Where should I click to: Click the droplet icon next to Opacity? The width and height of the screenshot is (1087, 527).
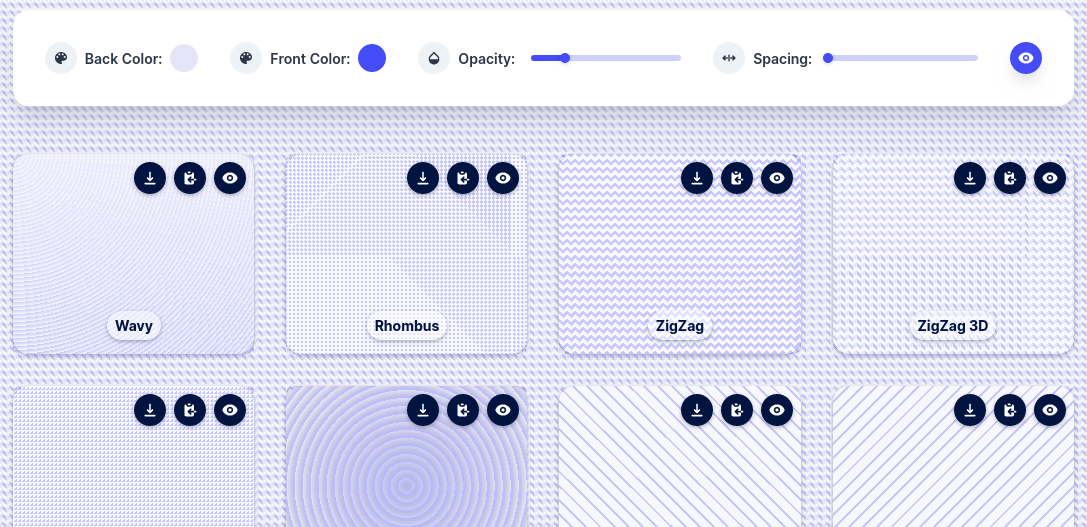[x=434, y=58]
